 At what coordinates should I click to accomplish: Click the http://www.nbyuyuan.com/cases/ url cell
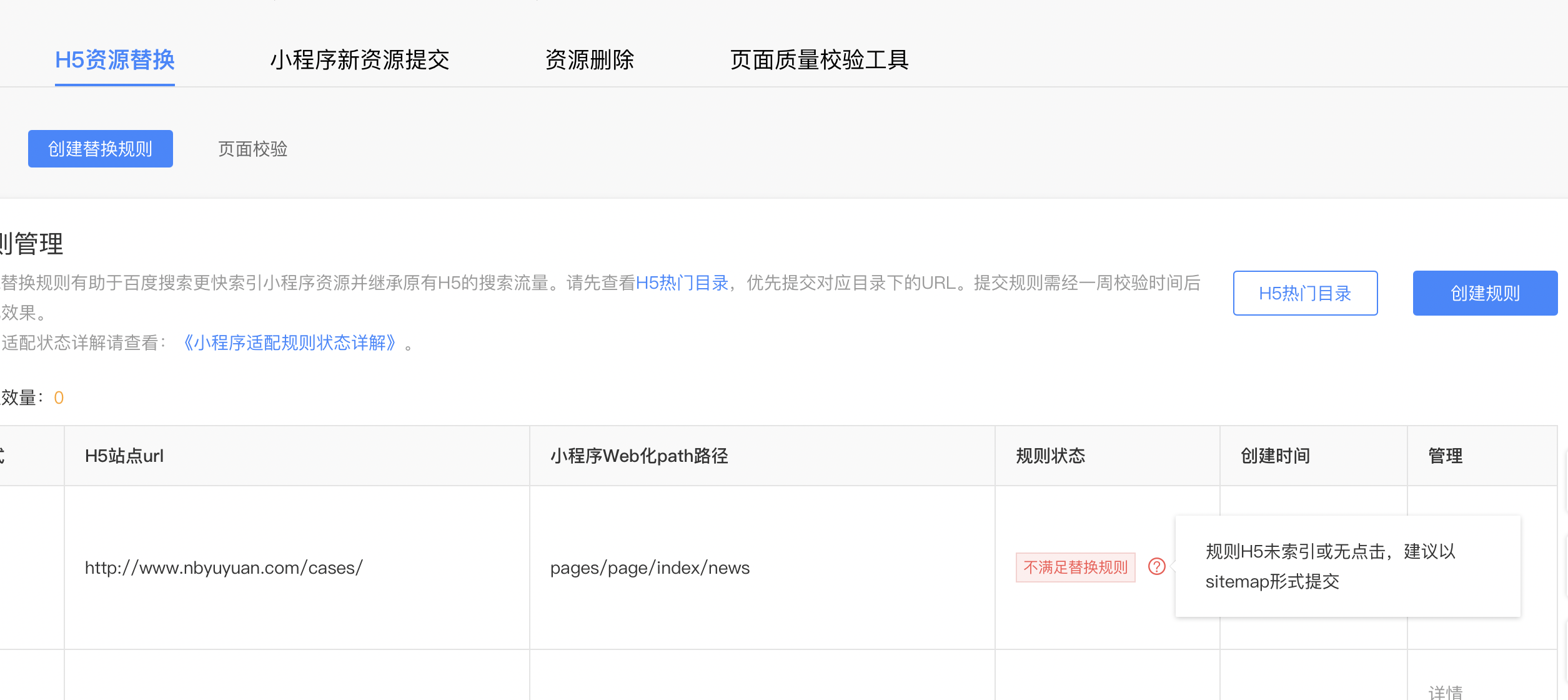[x=224, y=567]
